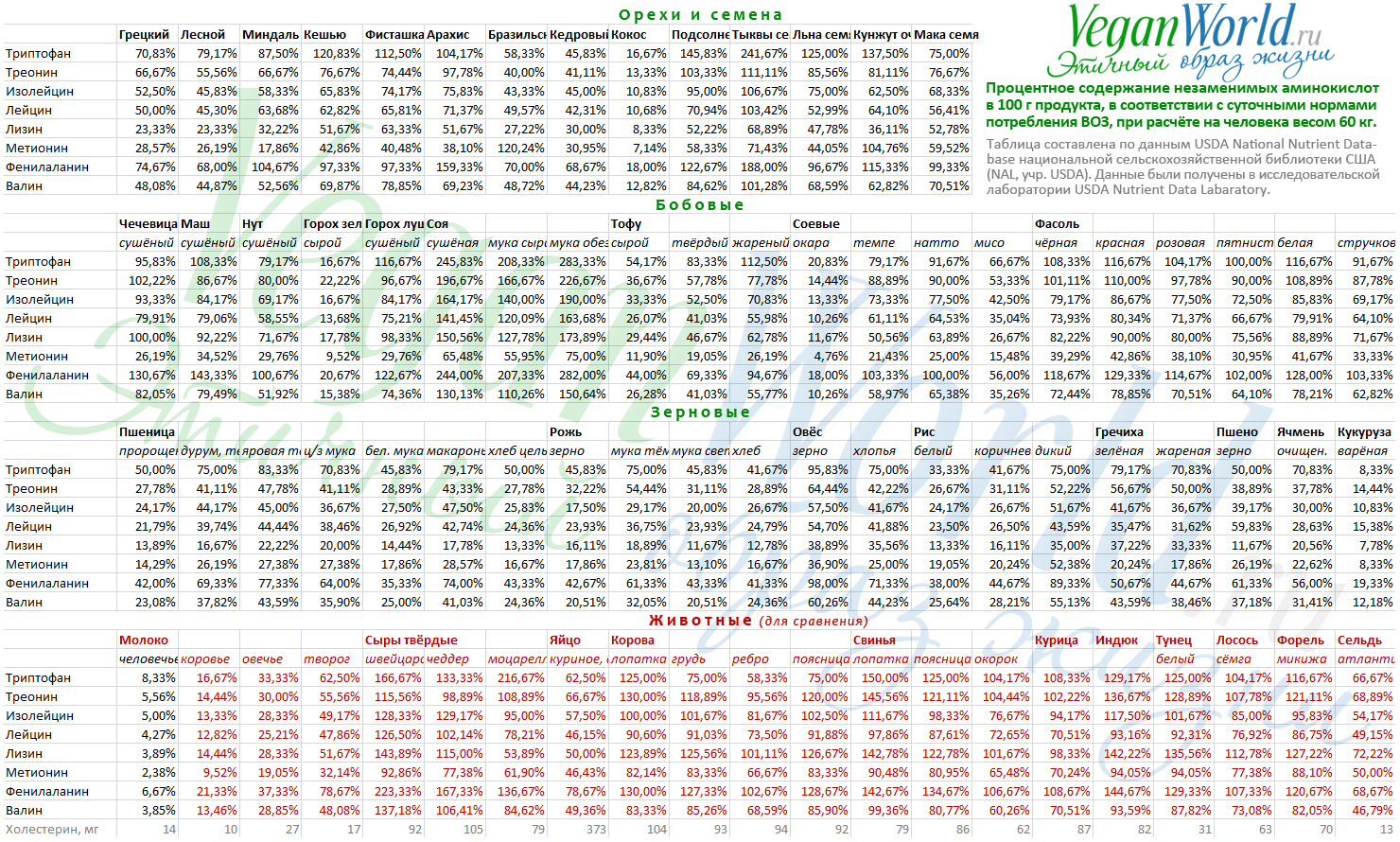Screen dimensions: 1400x842
Task: Click the red 'Свинья' group header
Action: [874, 640]
